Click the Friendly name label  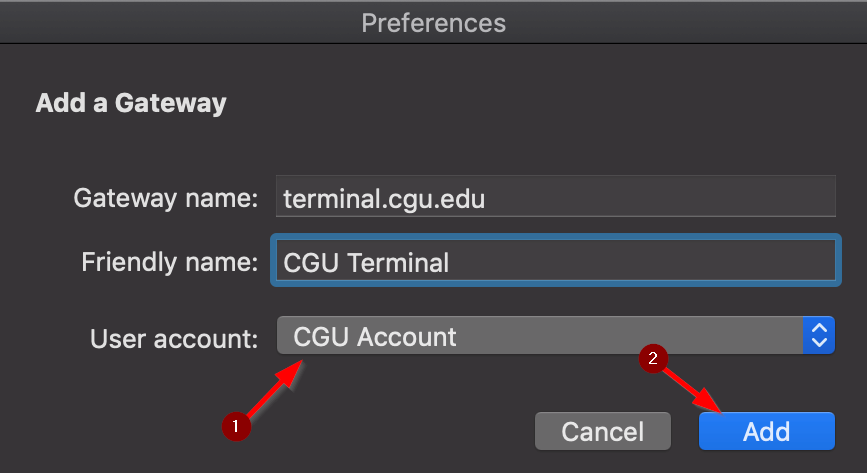[x=170, y=262]
